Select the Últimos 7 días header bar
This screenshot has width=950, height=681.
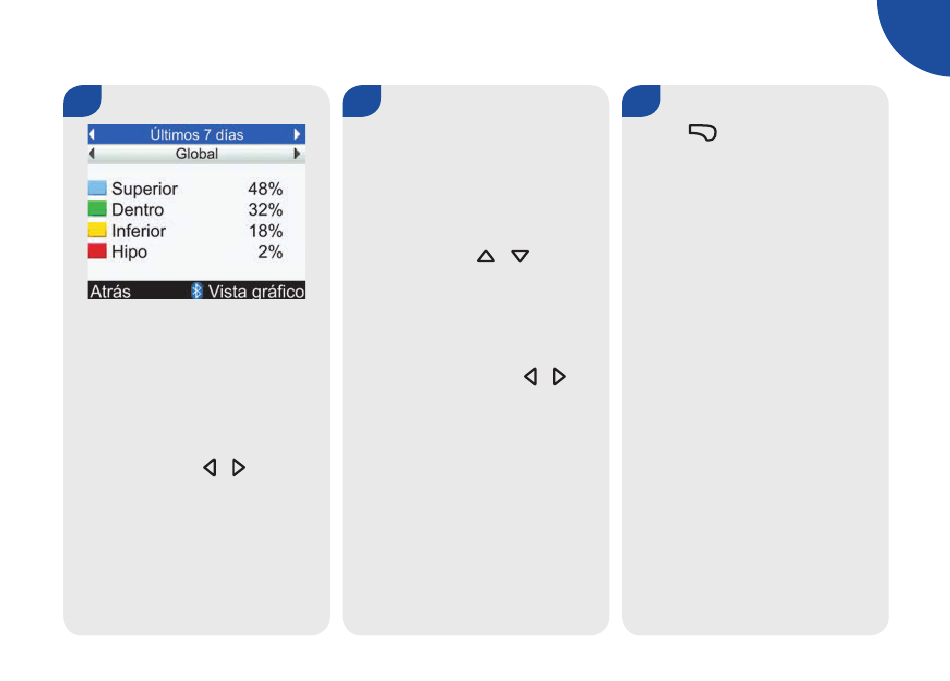point(196,134)
